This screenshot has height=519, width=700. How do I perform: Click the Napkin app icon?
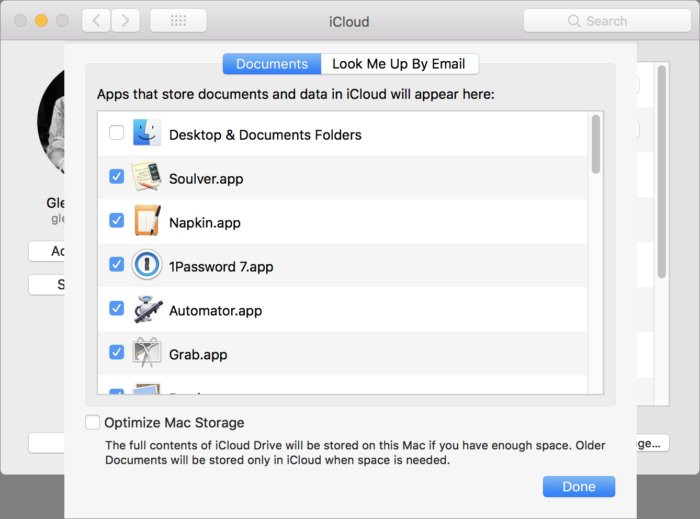(x=147, y=220)
